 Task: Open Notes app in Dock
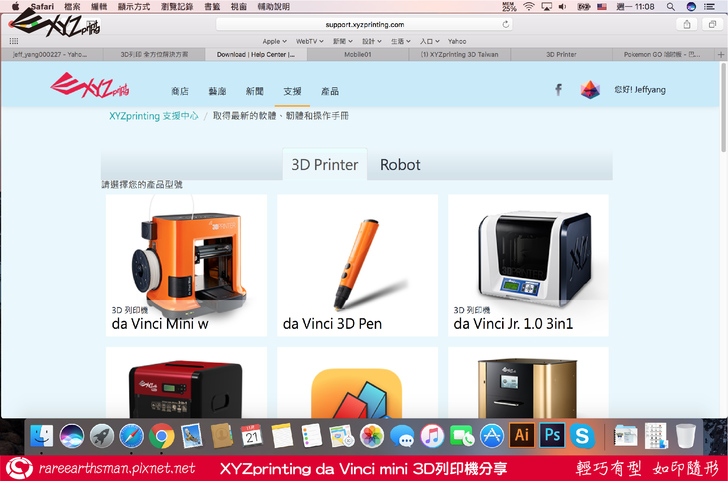click(x=282, y=436)
